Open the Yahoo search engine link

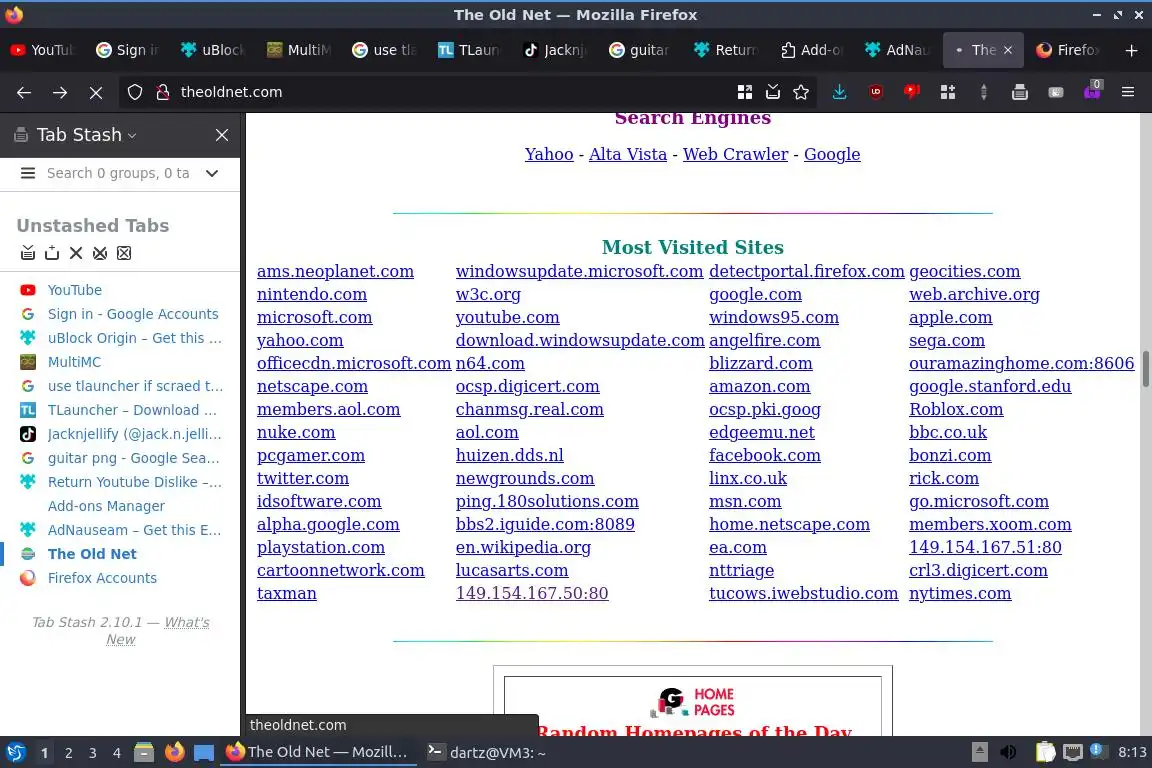549,154
